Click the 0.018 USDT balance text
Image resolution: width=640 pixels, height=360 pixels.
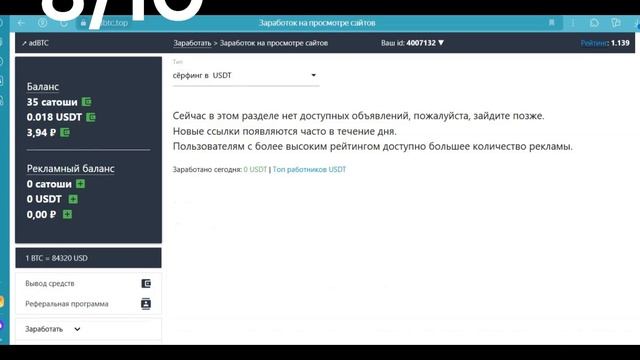tap(54, 117)
